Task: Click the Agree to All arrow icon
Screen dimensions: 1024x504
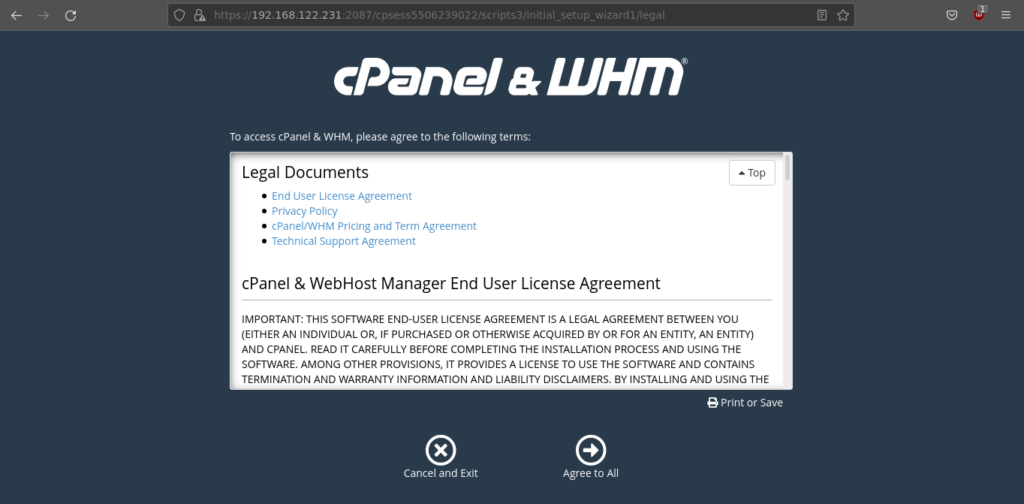Action: pyautogui.click(x=591, y=450)
